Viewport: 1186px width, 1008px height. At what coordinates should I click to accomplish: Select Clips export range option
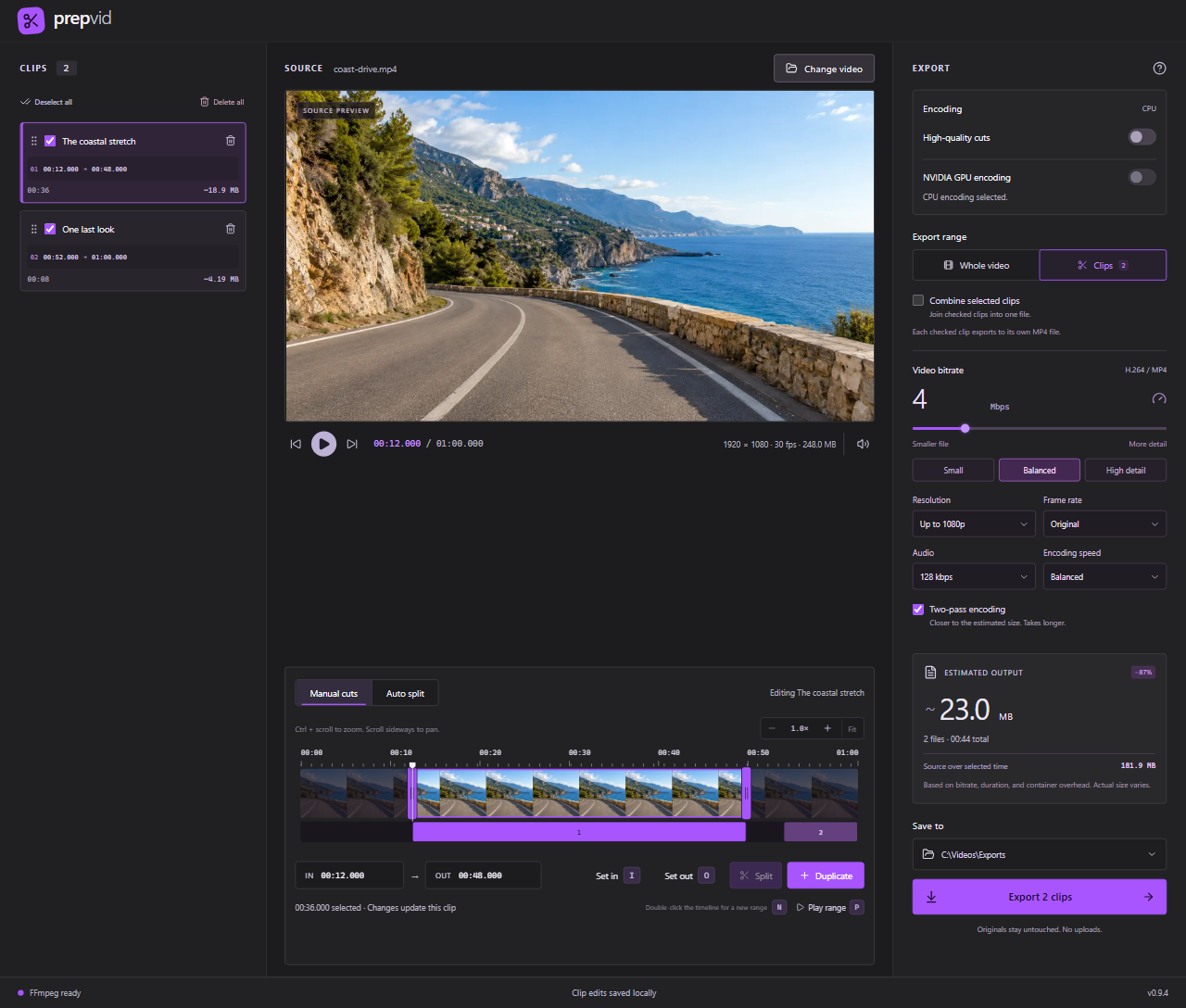(x=1103, y=265)
